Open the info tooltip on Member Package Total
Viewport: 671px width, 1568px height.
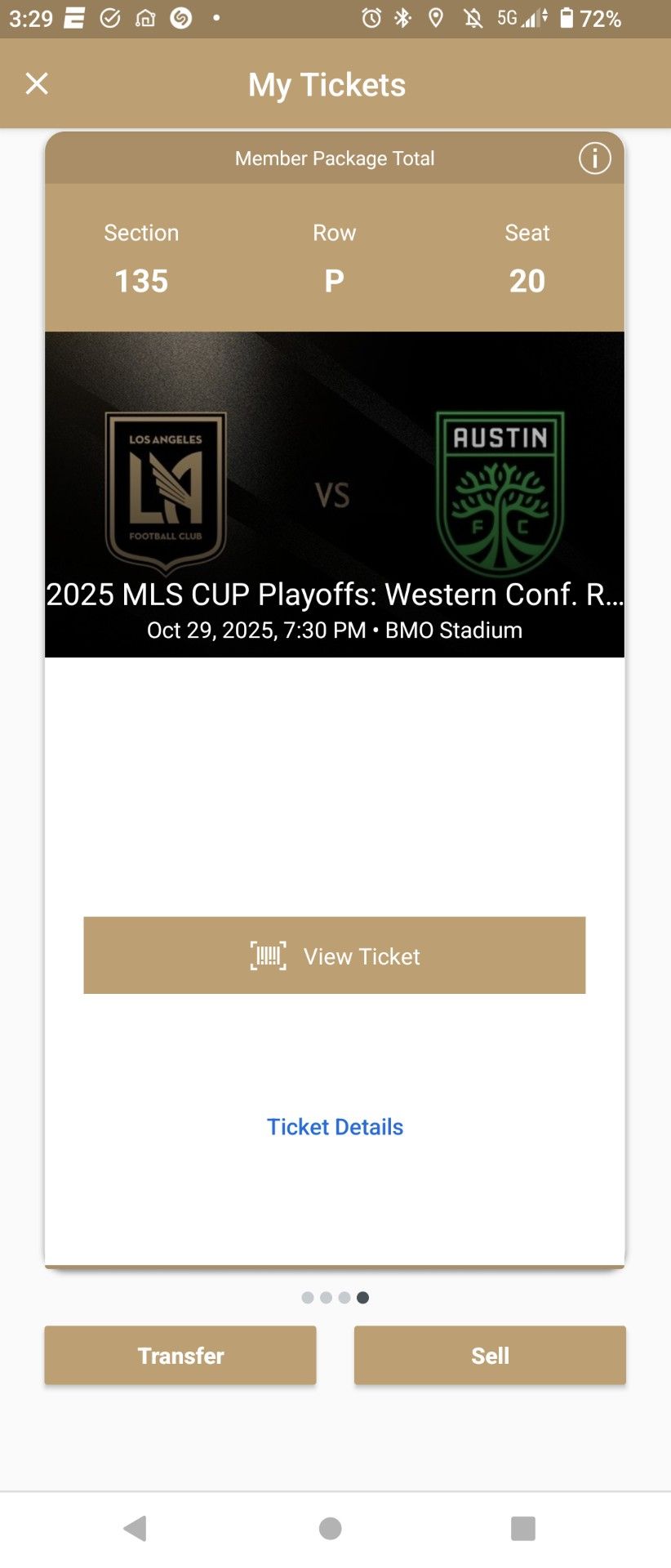tap(594, 159)
